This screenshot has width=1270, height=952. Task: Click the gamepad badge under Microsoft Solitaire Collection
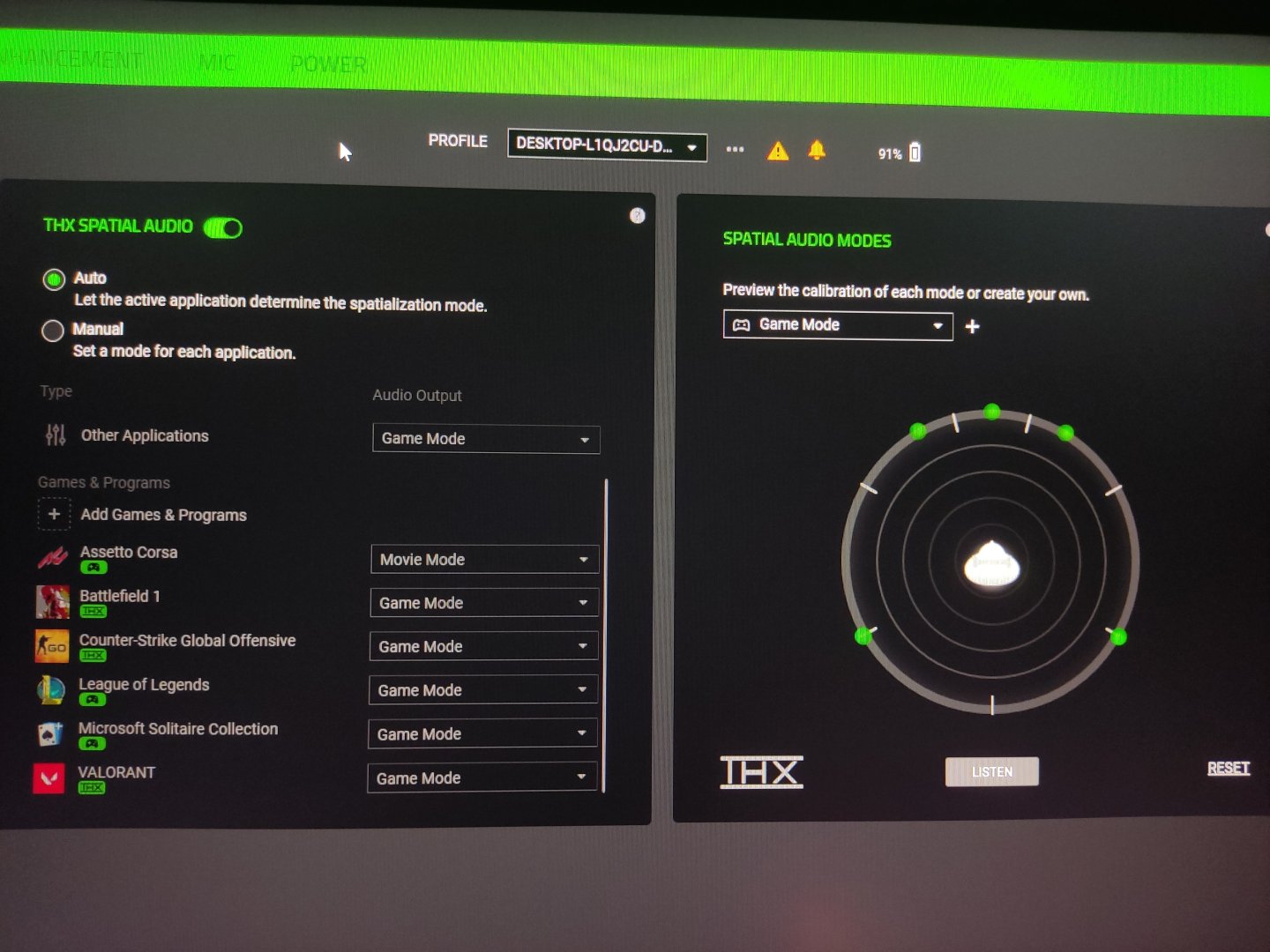click(x=92, y=744)
